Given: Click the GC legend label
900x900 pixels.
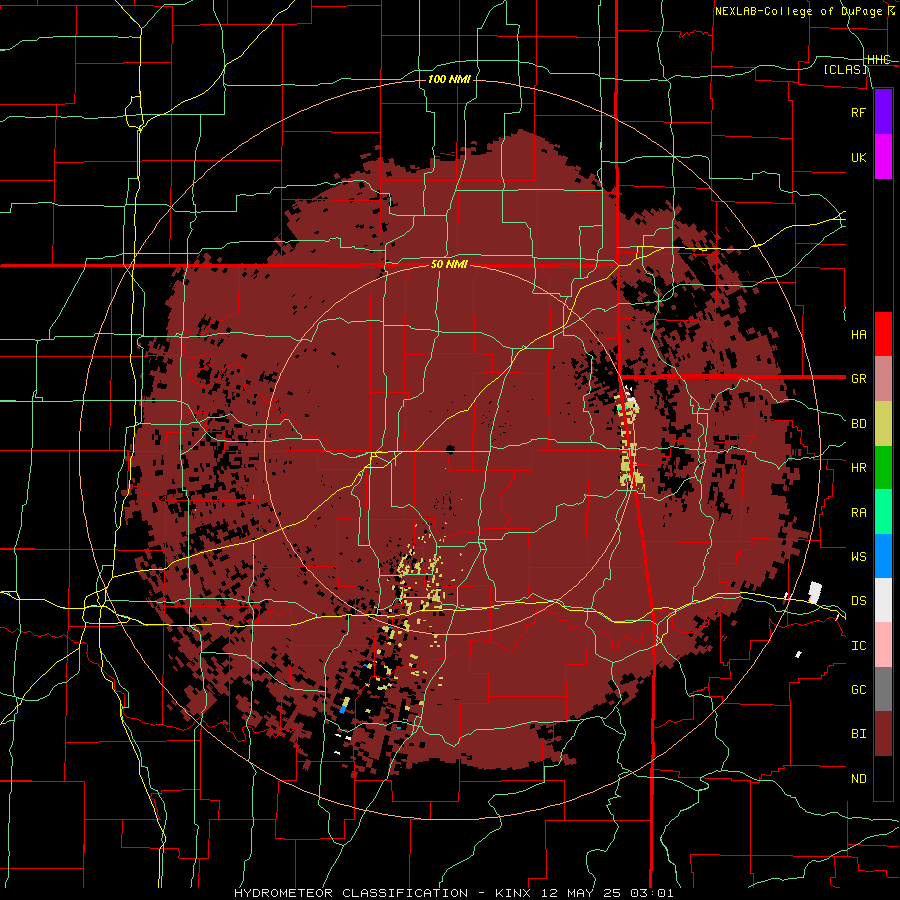Looking at the screenshot, I should point(858,690).
